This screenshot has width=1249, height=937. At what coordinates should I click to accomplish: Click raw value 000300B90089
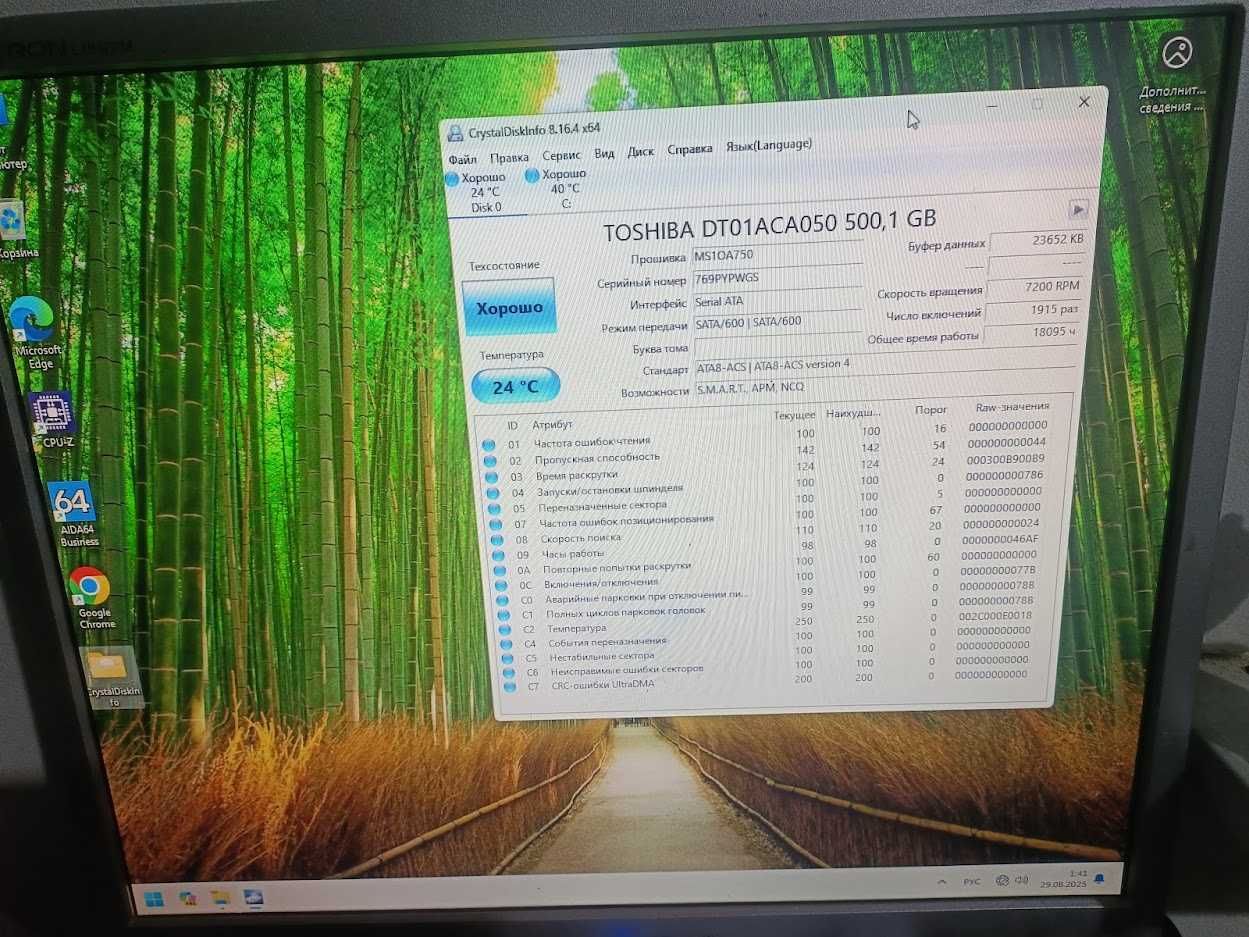click(1007, 458)
